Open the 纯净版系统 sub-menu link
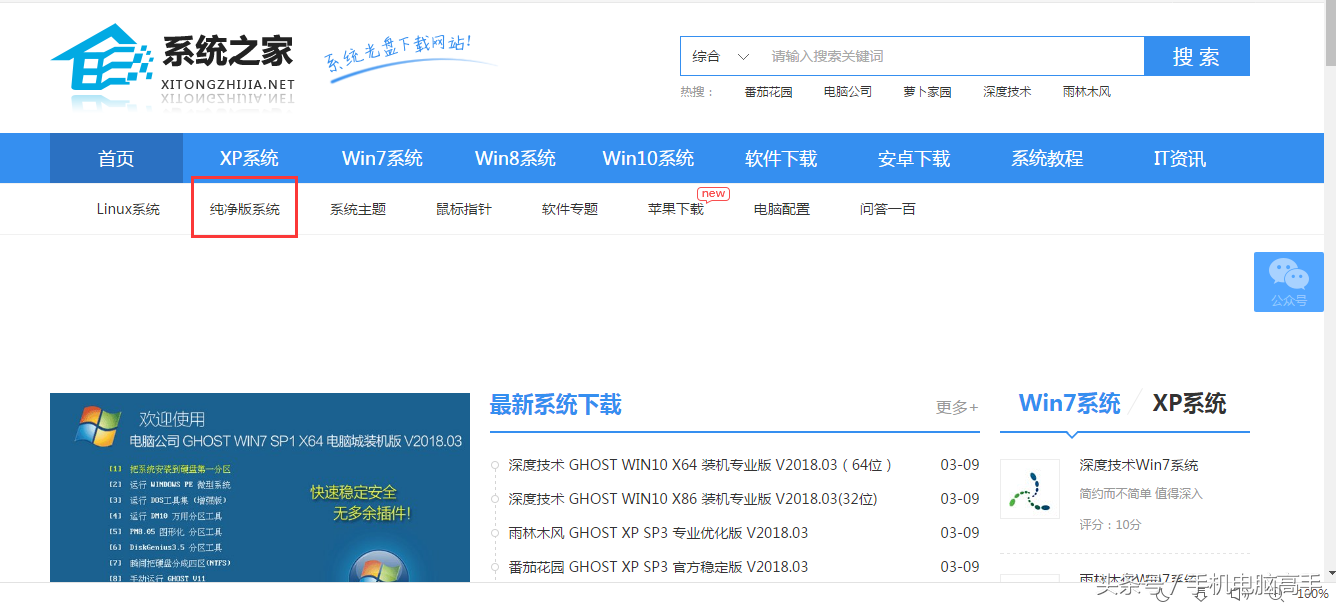Image resolution: width=1336 pixels, height=604 pixels. coord(245,209)
